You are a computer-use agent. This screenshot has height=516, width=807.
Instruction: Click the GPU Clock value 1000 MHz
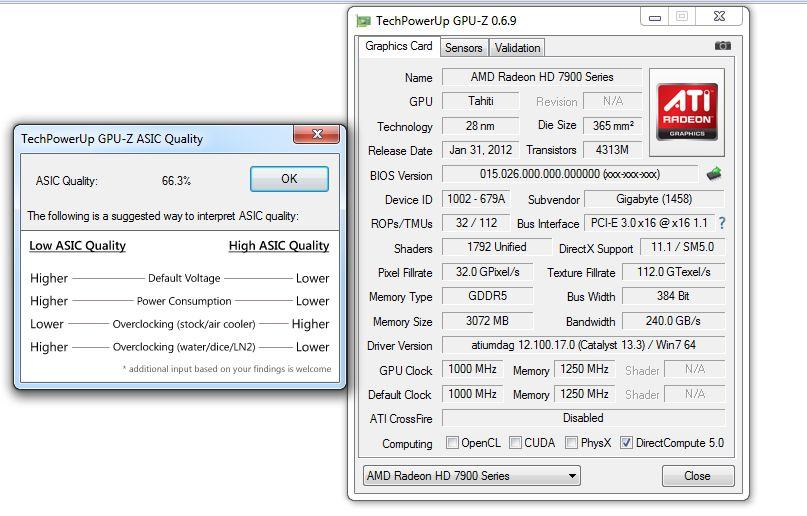click(472, 369)
